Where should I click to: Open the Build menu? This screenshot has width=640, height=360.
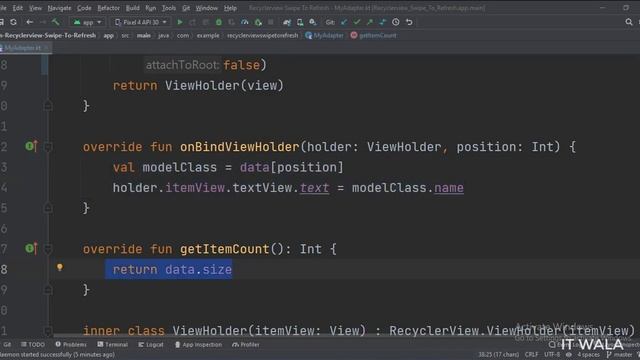[x=132, y=8]
